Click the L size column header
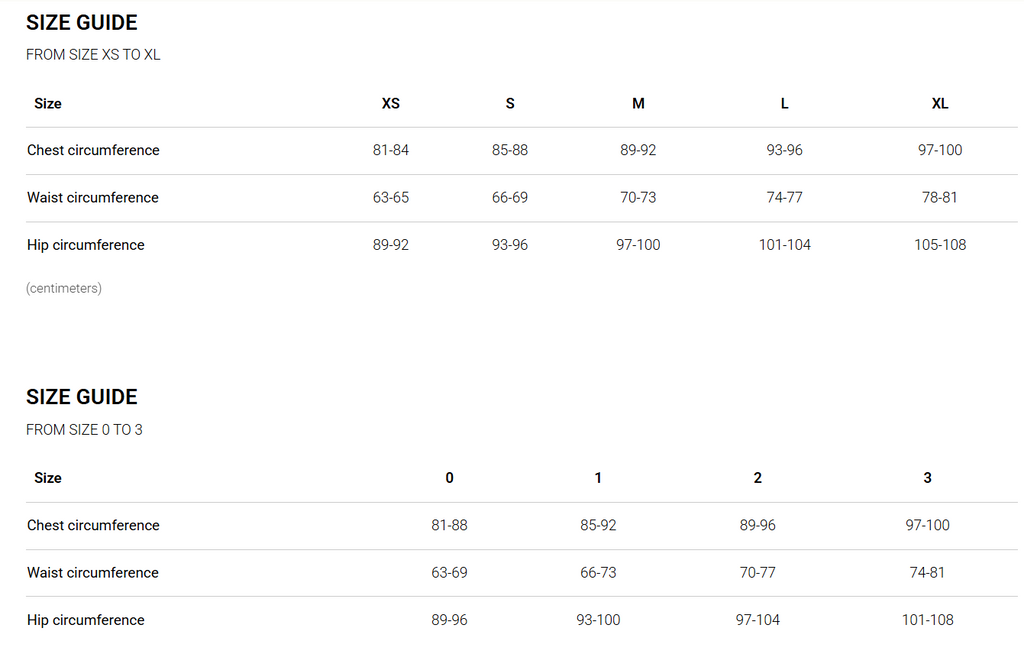 click(784, 104)
